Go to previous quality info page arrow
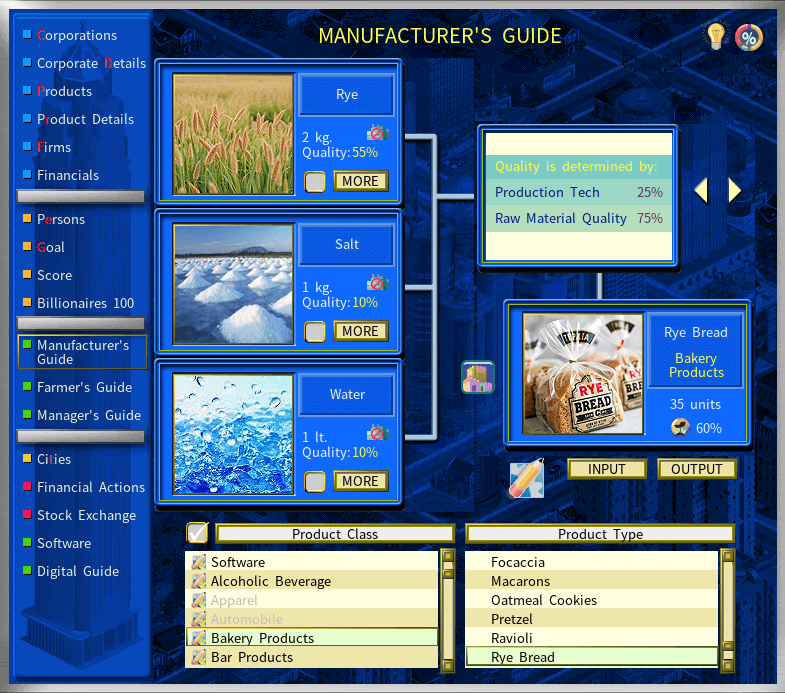 point(701,190)
